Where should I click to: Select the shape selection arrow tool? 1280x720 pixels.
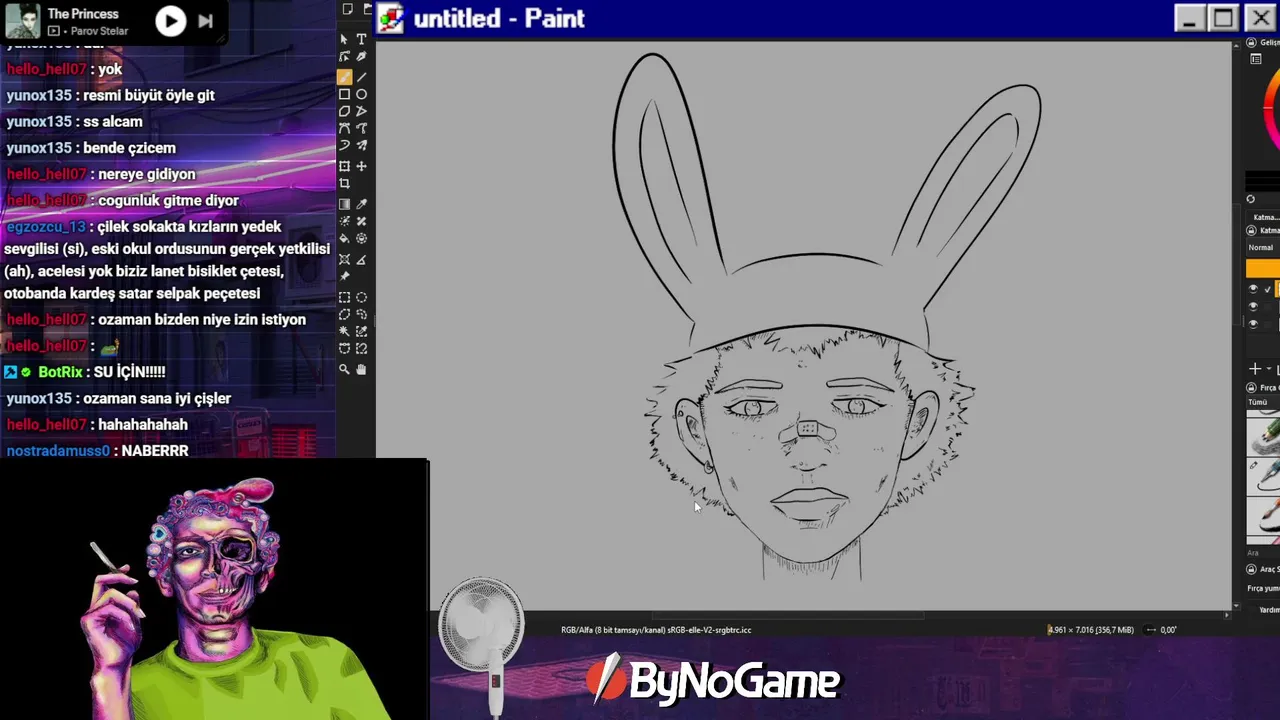(x=344, y=40)
